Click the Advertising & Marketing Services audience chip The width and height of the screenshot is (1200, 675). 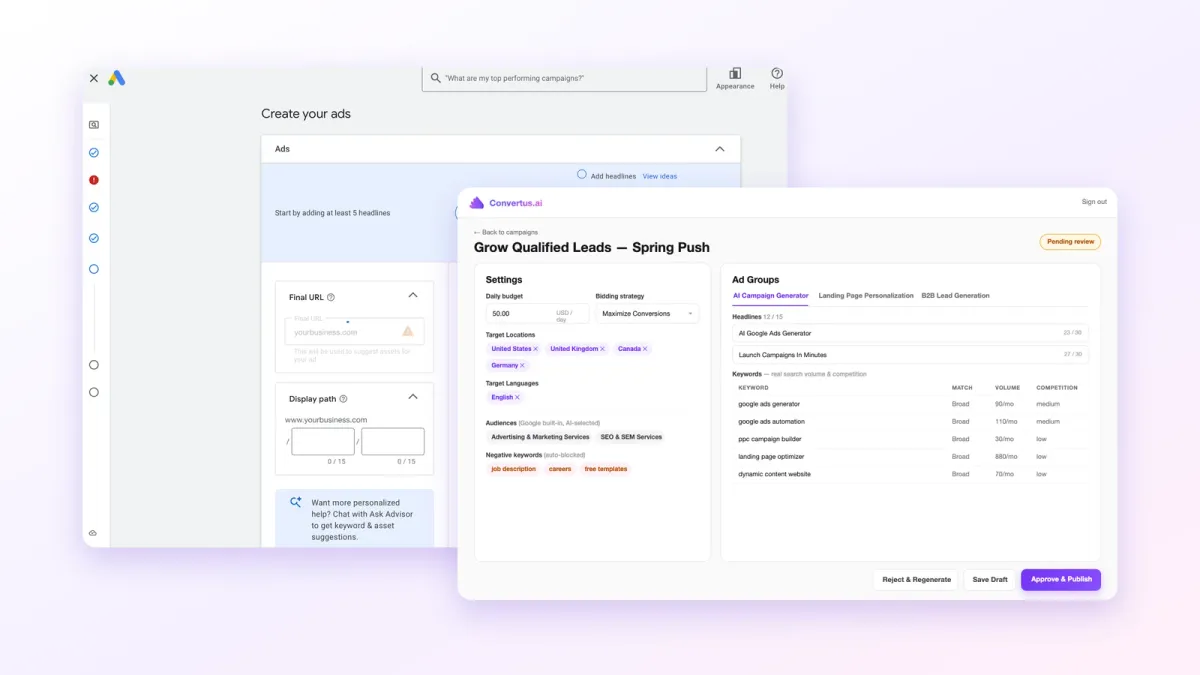(540, 437)
